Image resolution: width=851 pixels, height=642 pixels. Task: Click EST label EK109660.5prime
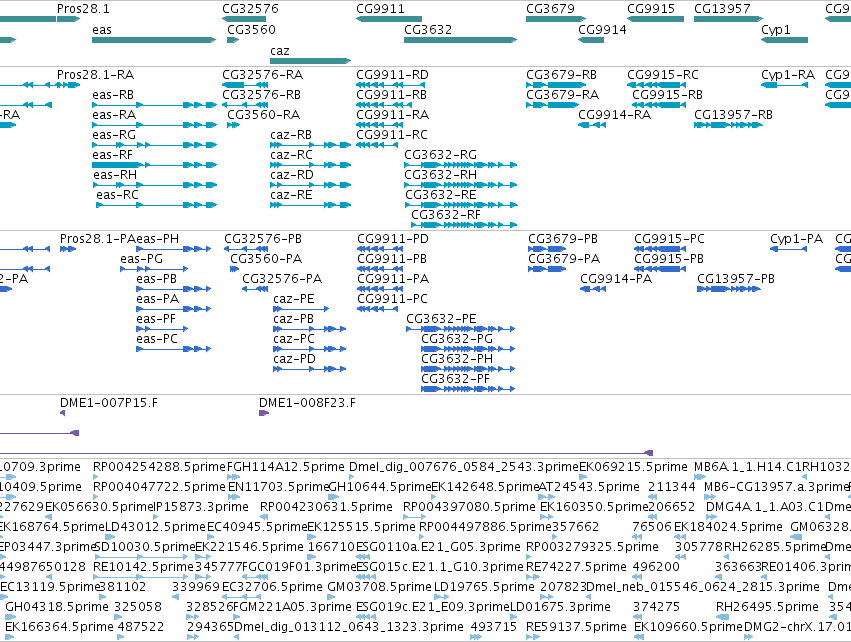(688, 627)
